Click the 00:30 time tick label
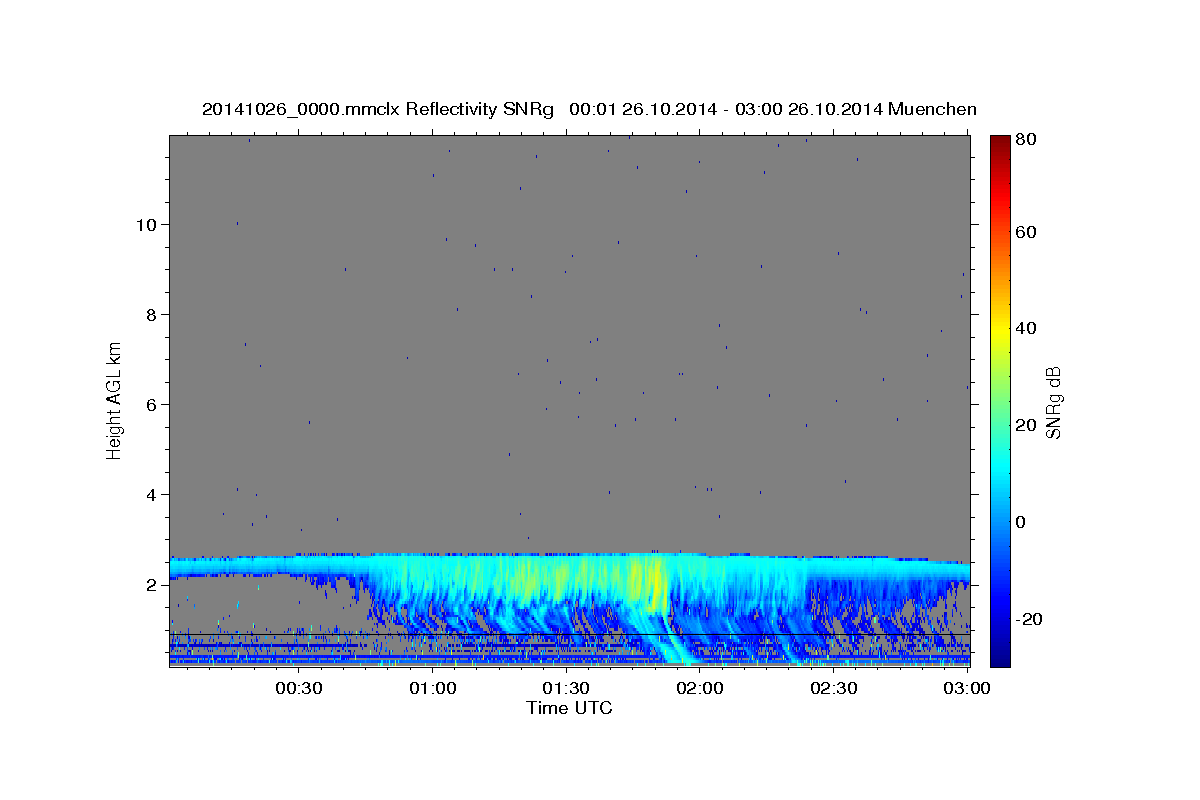Viewport: 1200px width, 800px height. 298,688
